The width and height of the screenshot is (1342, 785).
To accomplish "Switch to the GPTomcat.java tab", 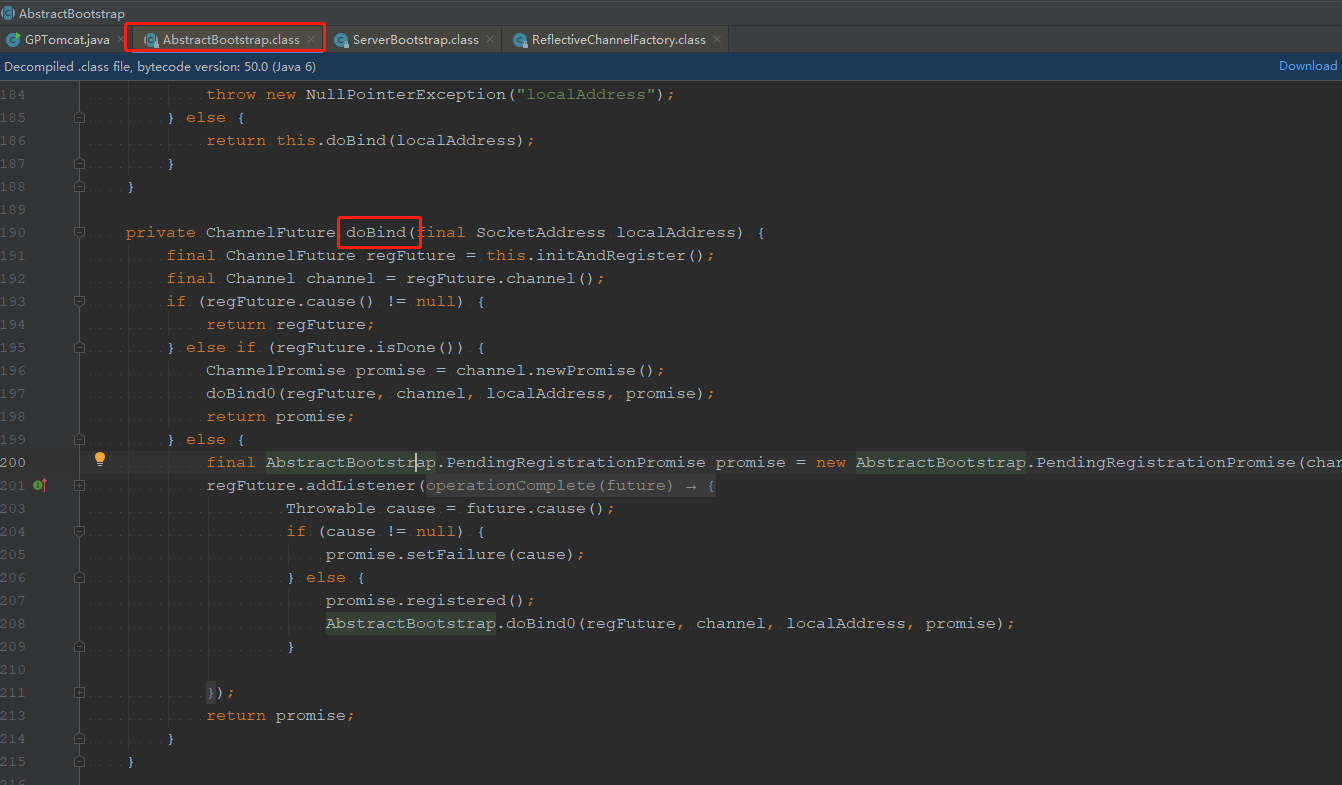I will pos(67,40).
